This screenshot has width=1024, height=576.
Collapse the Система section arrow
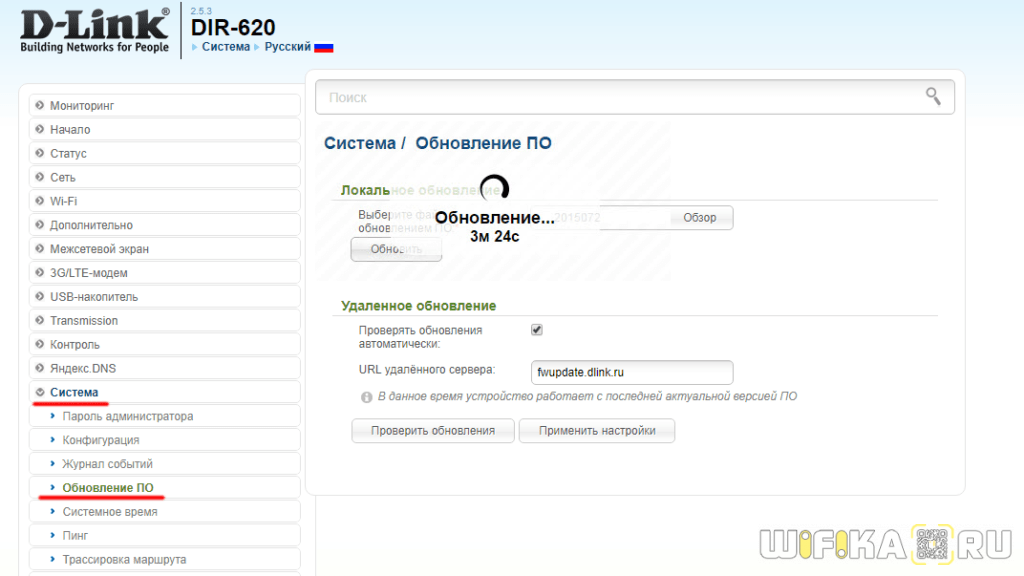point(40,392)
